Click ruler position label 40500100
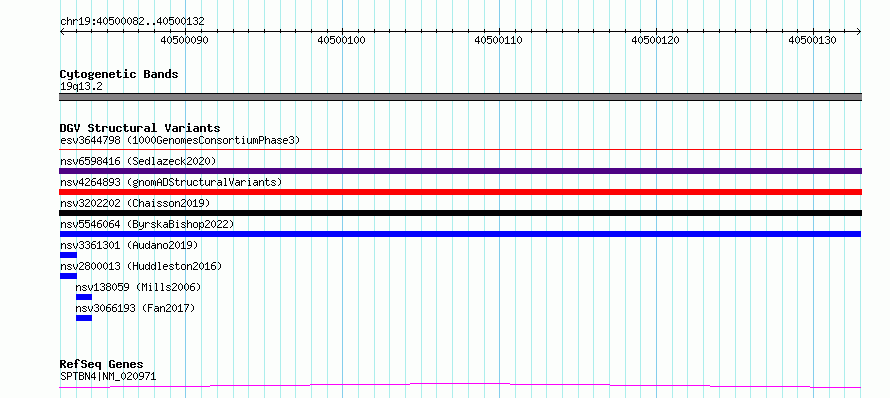 [342, 40]
